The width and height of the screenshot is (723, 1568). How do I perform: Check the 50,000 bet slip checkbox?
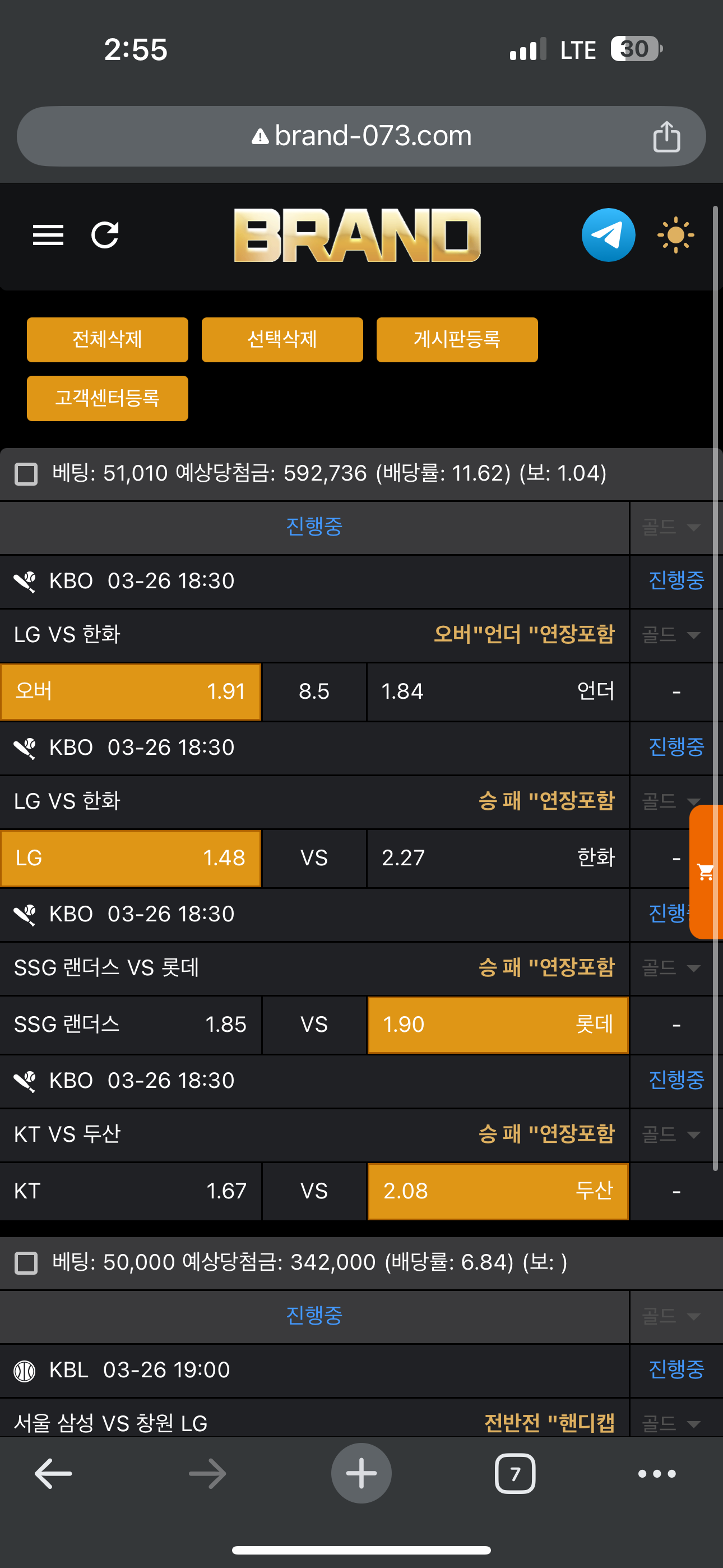[x=26, y=1263]
